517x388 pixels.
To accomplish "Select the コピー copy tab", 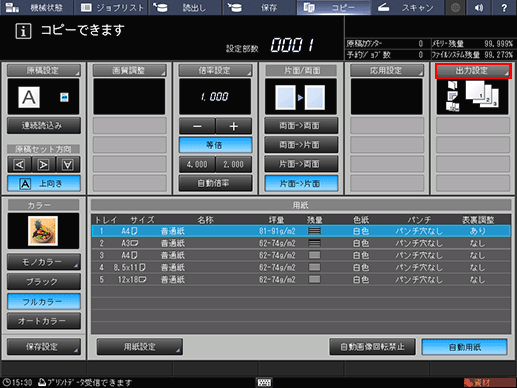I will coord(333,7).
